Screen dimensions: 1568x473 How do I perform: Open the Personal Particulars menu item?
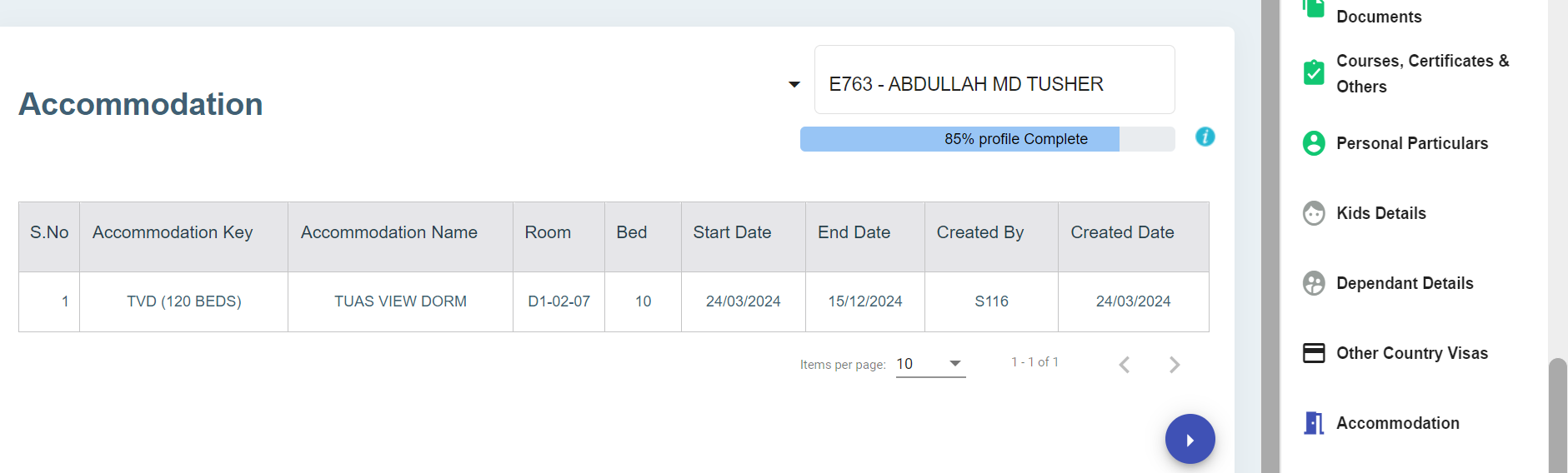tap(1411, 143)
